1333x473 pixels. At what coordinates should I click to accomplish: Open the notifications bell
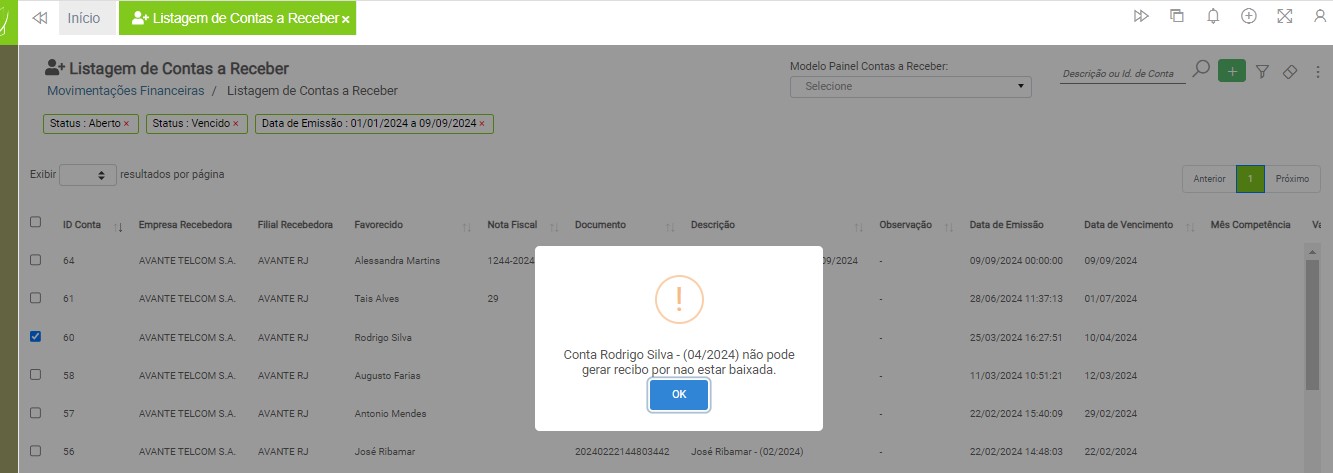coord(1213,16)
